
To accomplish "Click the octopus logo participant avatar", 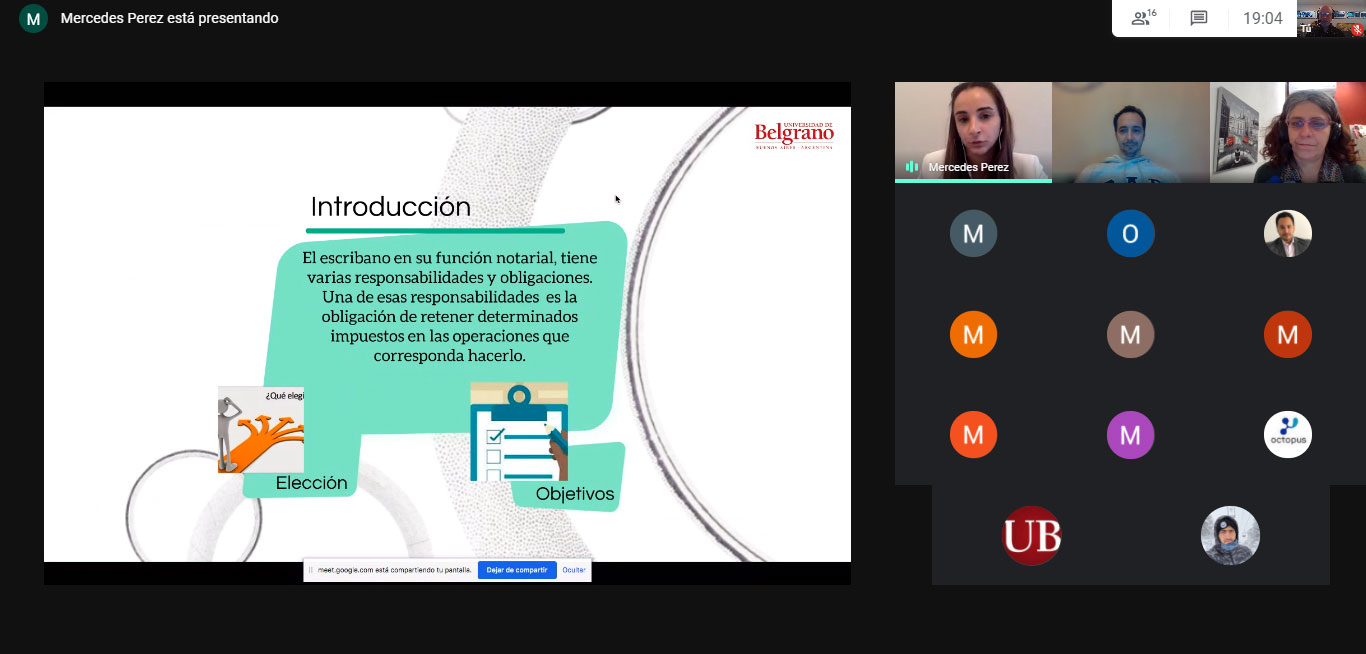I will coord(1287,435).
